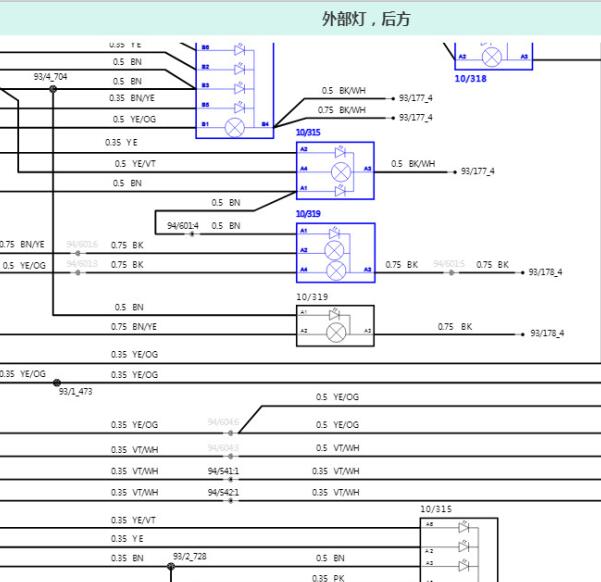Click the diode symbol at pin B6
The width and height of the screenshot is (601, 582).
point(240,49)
